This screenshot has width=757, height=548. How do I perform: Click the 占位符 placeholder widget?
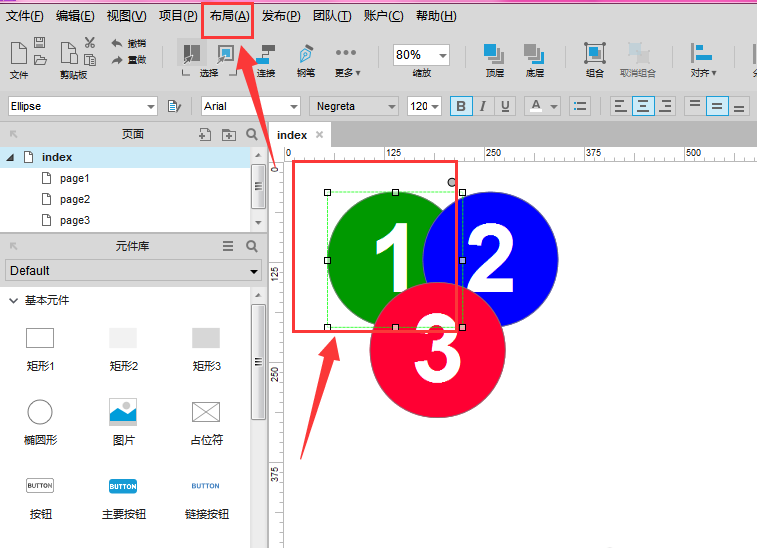pos(206,422)
